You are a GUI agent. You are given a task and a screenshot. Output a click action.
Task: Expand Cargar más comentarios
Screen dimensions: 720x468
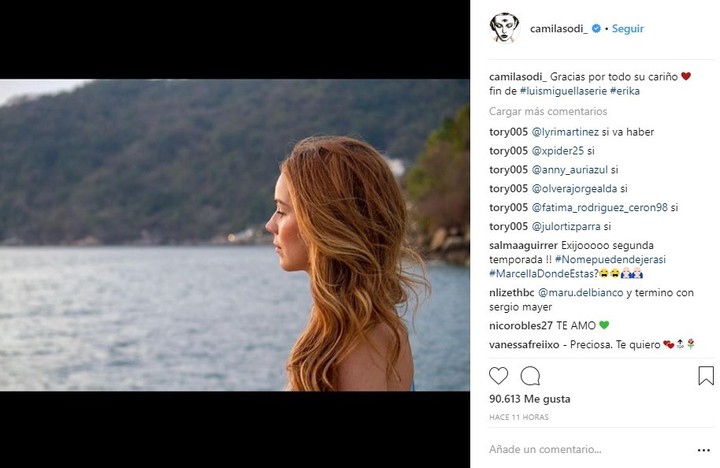click(548, 111)
